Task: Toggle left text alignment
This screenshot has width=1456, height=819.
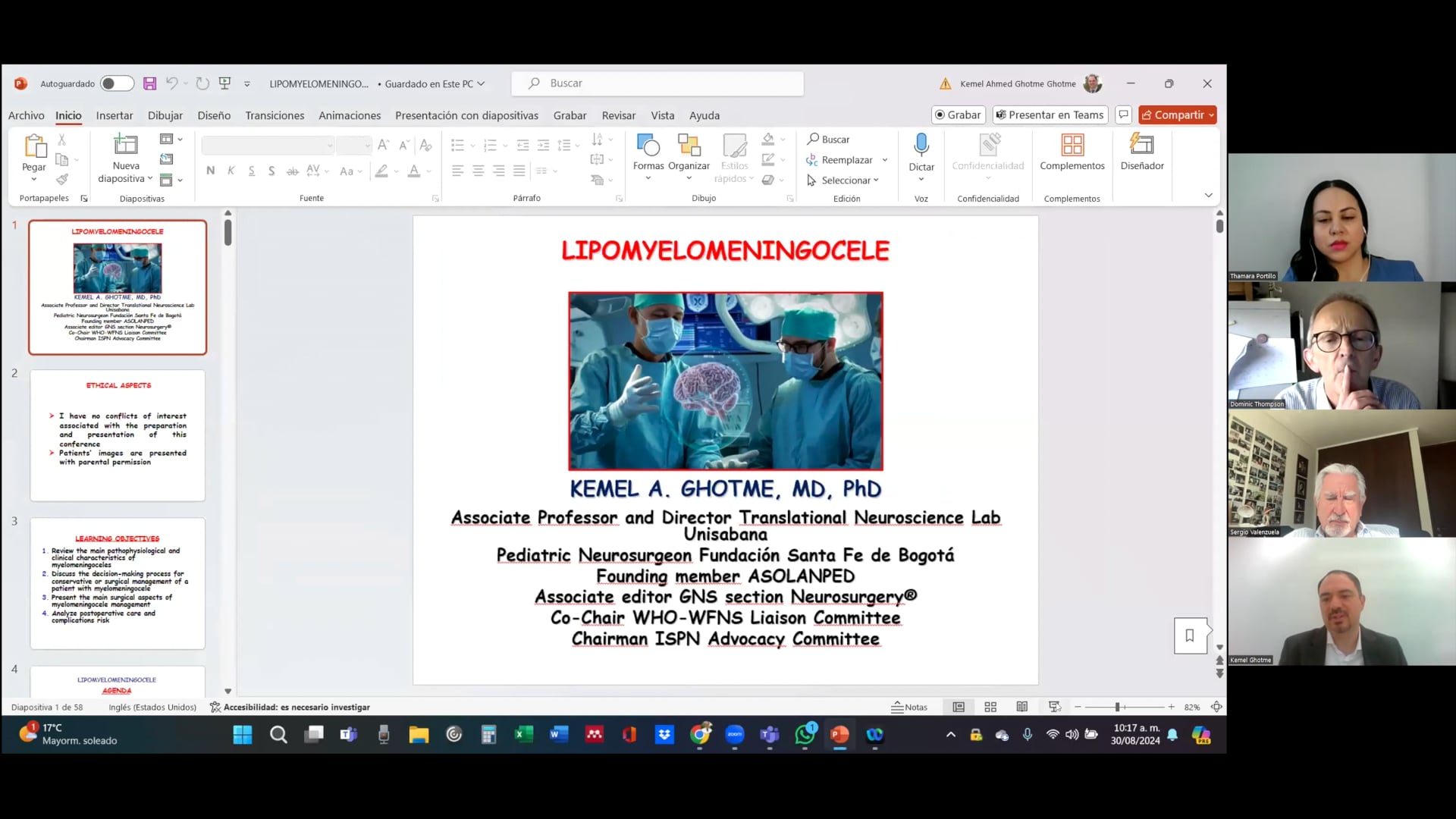Action: pyautogui.click(x=457, y=171)
